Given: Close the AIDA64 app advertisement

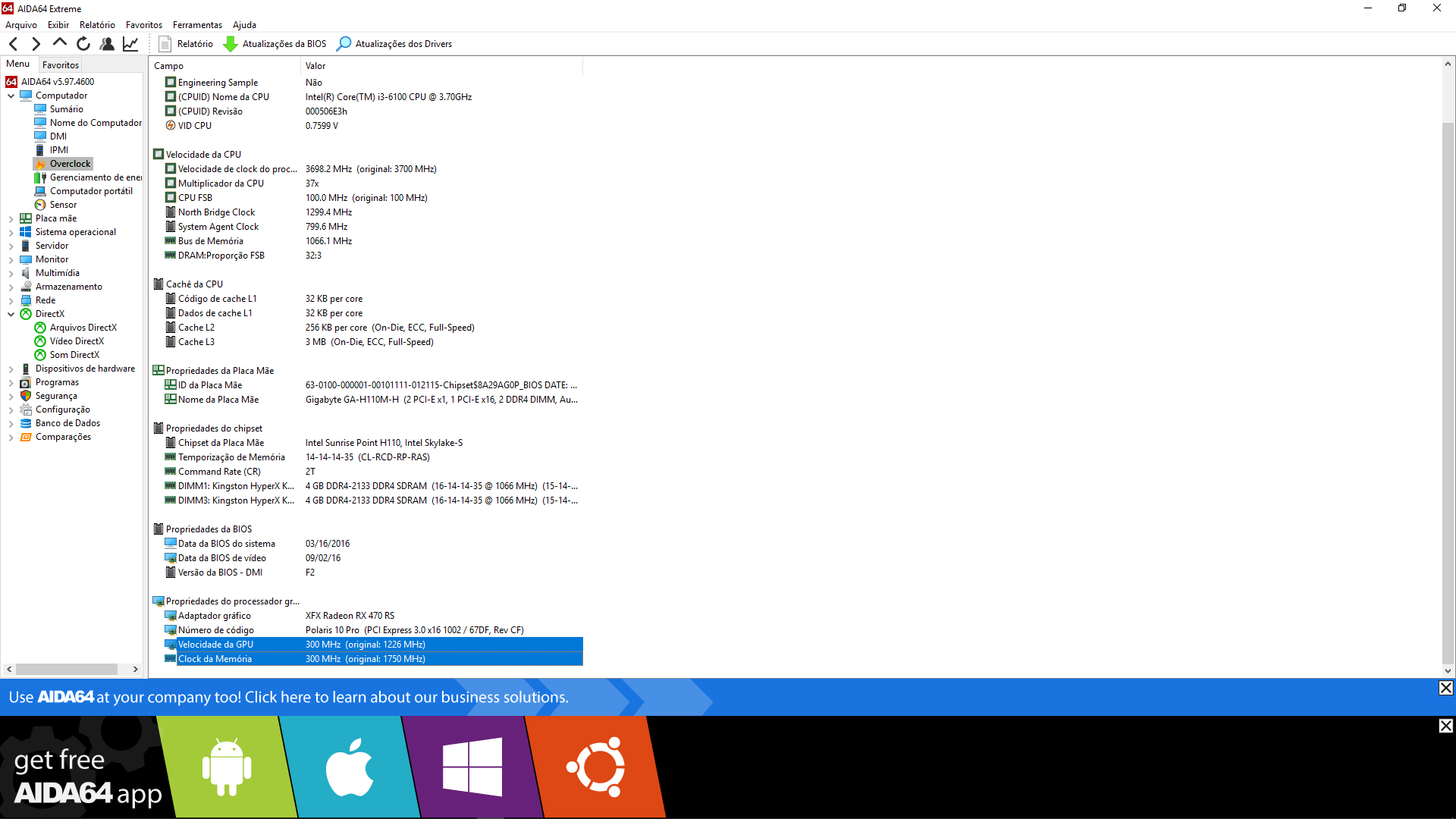Looking at the screenshot, I should tap(1446, 726).
